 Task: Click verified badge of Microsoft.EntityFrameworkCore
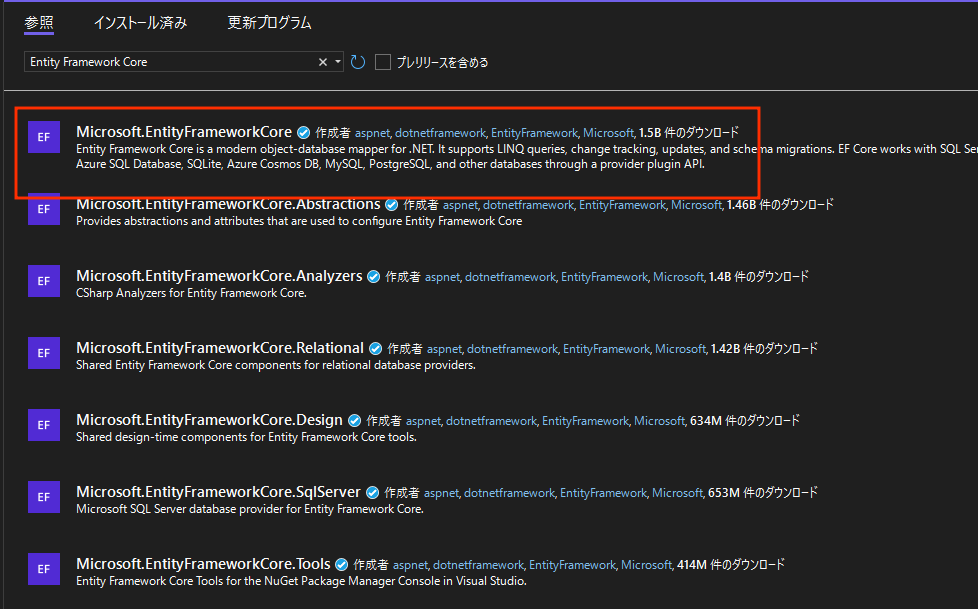[304, 133]
